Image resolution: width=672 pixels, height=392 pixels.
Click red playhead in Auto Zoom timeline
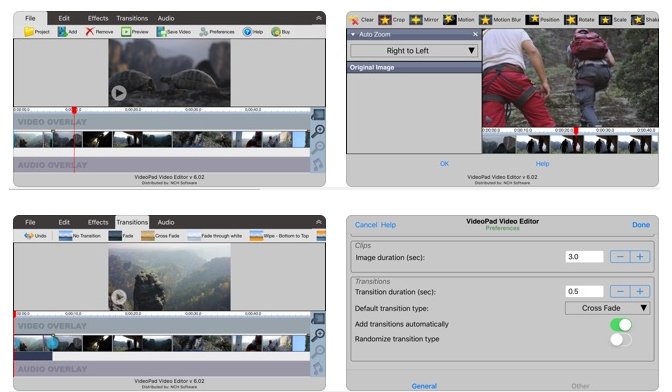pos(576,130)
